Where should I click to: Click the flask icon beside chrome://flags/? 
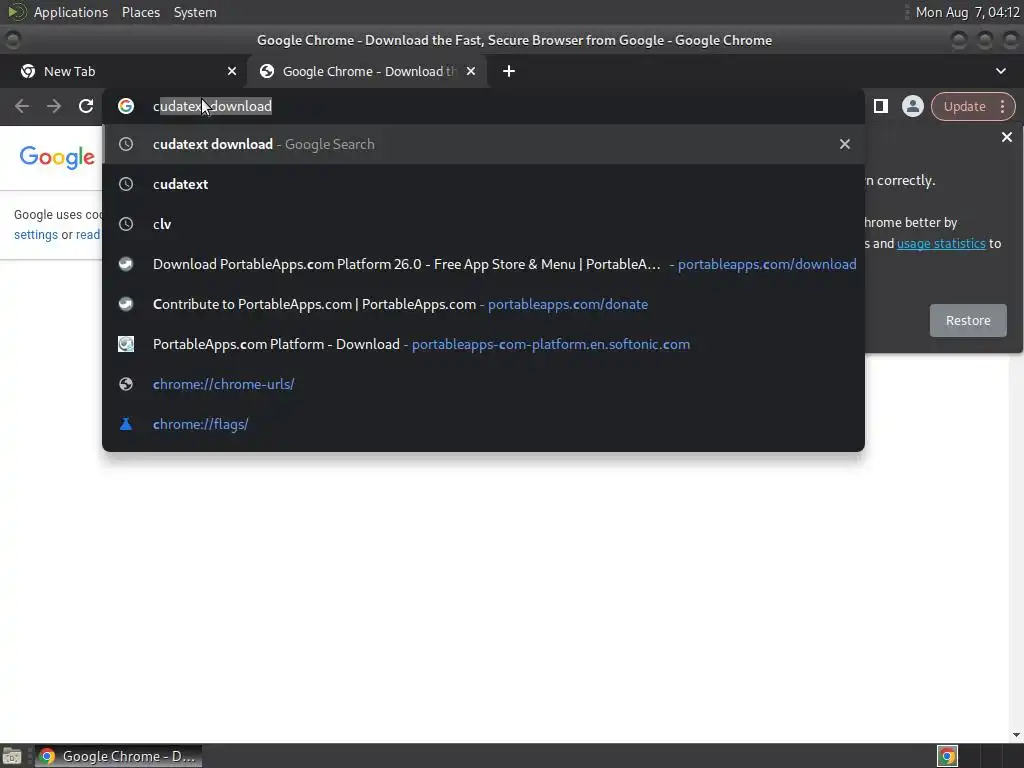click(x=126, y=424)
